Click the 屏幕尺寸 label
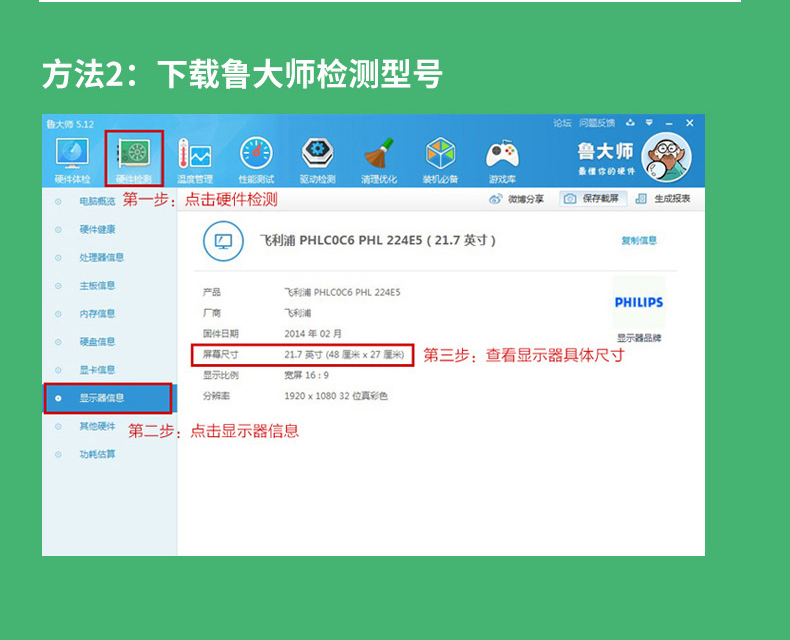 click(221, 355)
